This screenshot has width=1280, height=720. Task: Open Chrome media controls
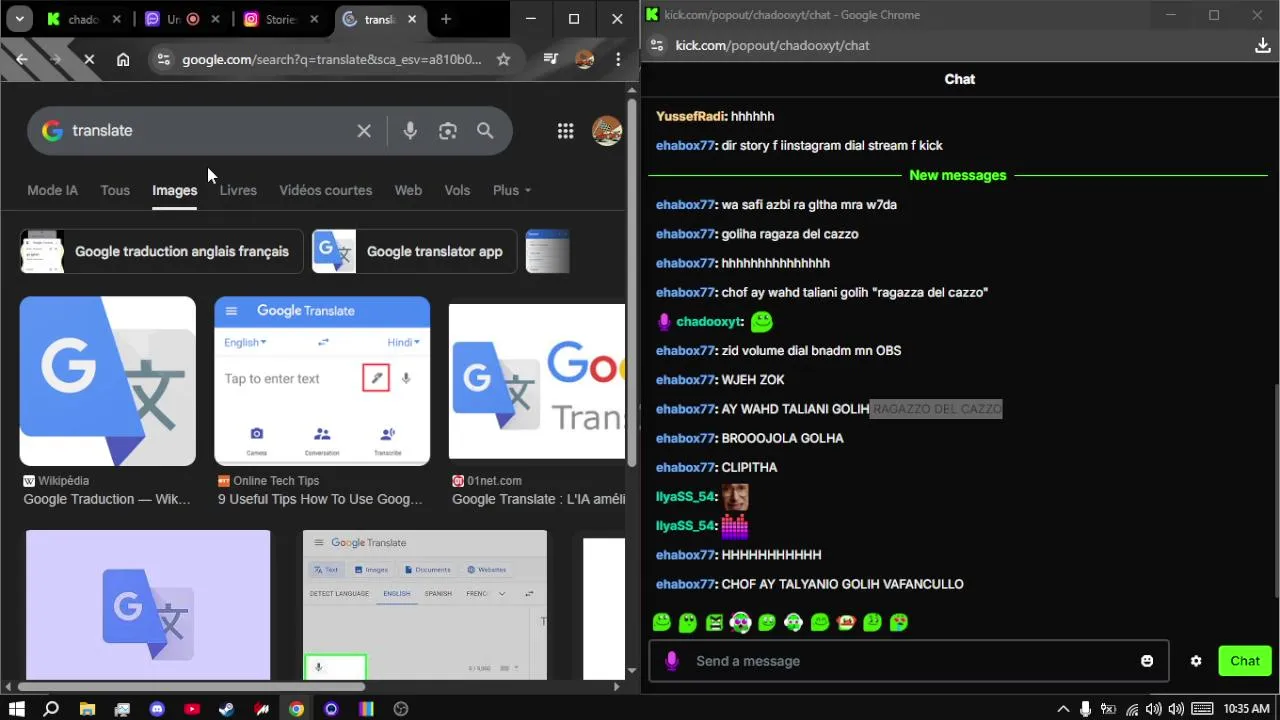click(x=550, y=59)
